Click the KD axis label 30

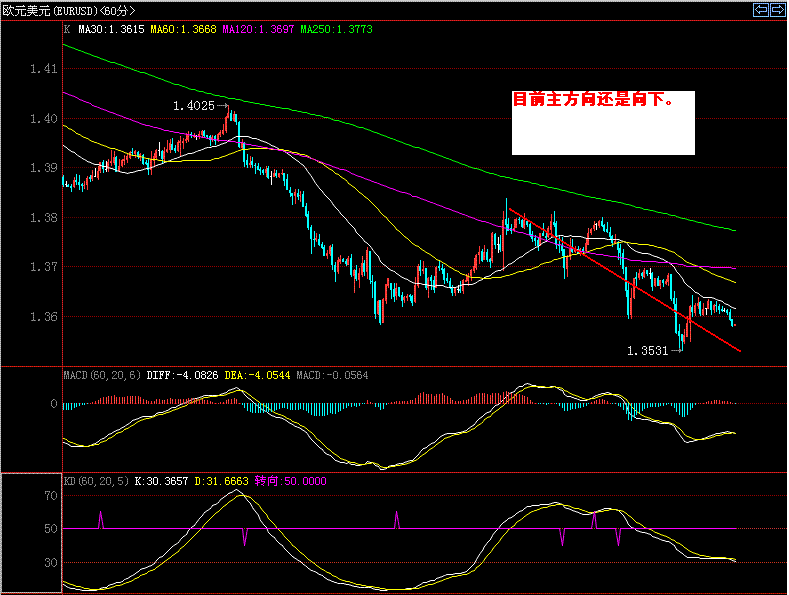(x=51, y=563)
